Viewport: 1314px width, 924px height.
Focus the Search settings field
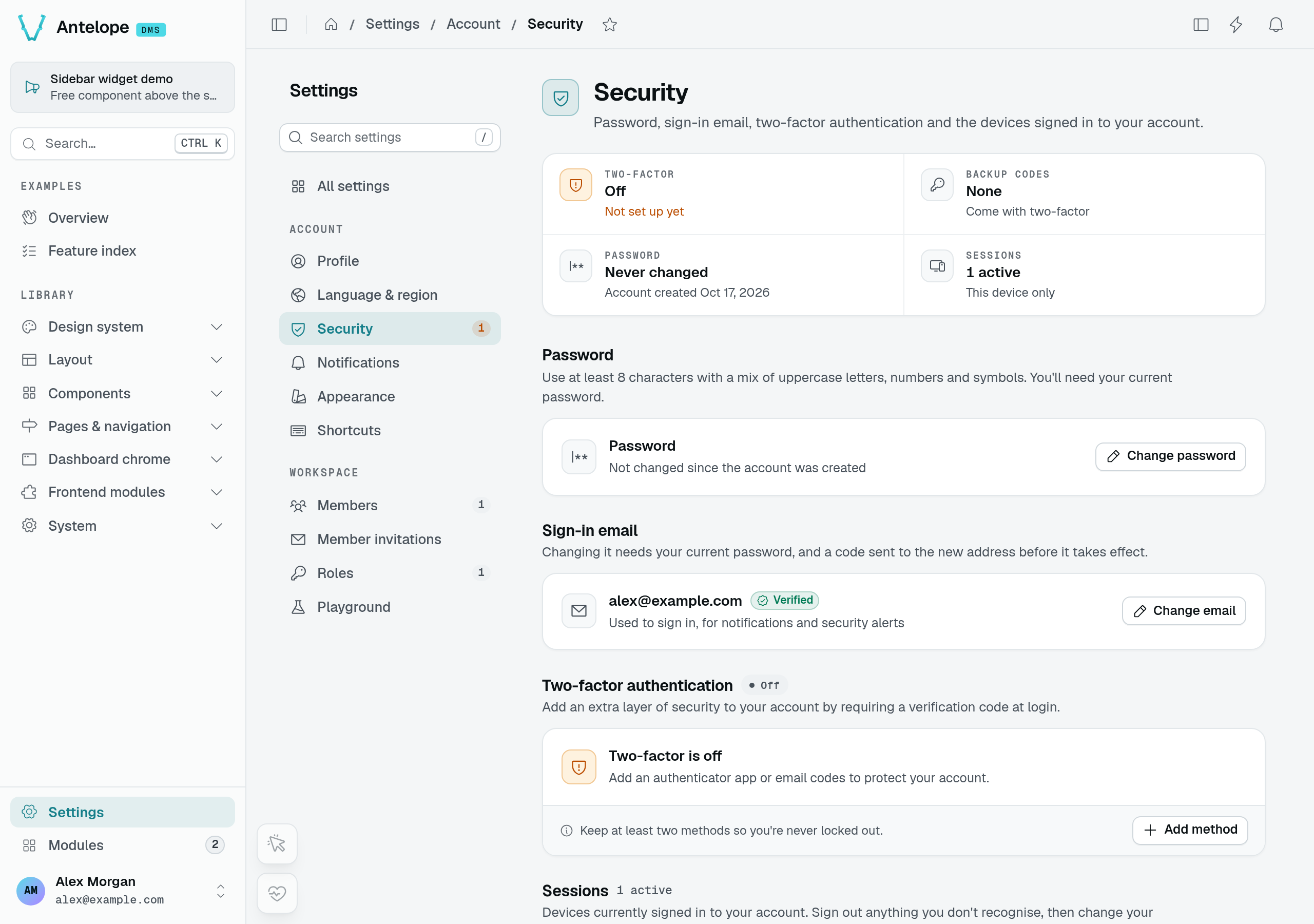click(390, 138)
